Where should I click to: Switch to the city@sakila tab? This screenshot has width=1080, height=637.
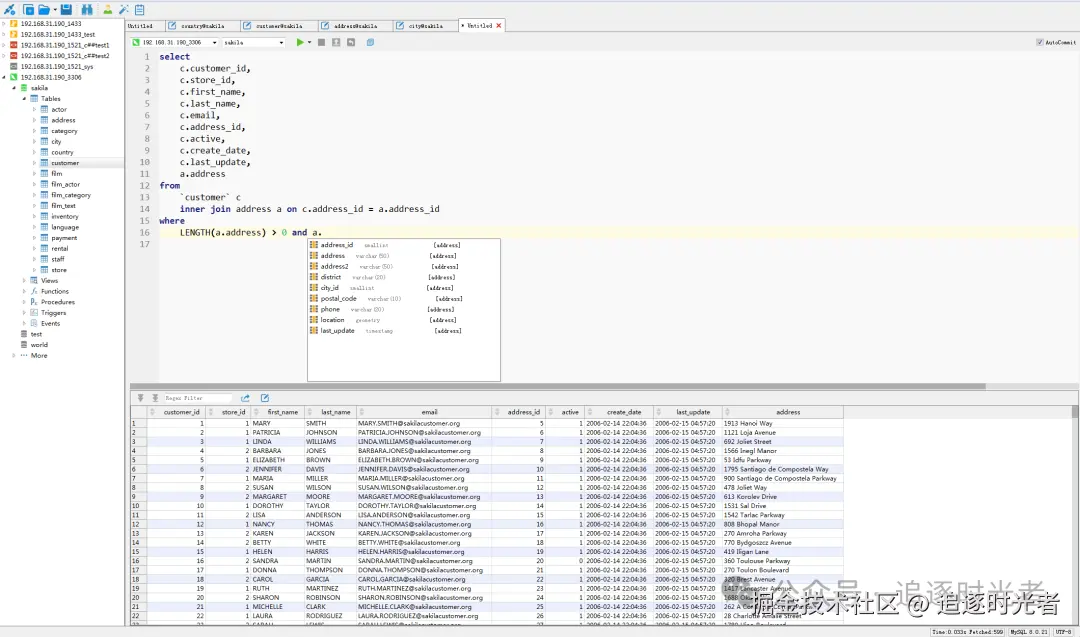coord(425,25)
